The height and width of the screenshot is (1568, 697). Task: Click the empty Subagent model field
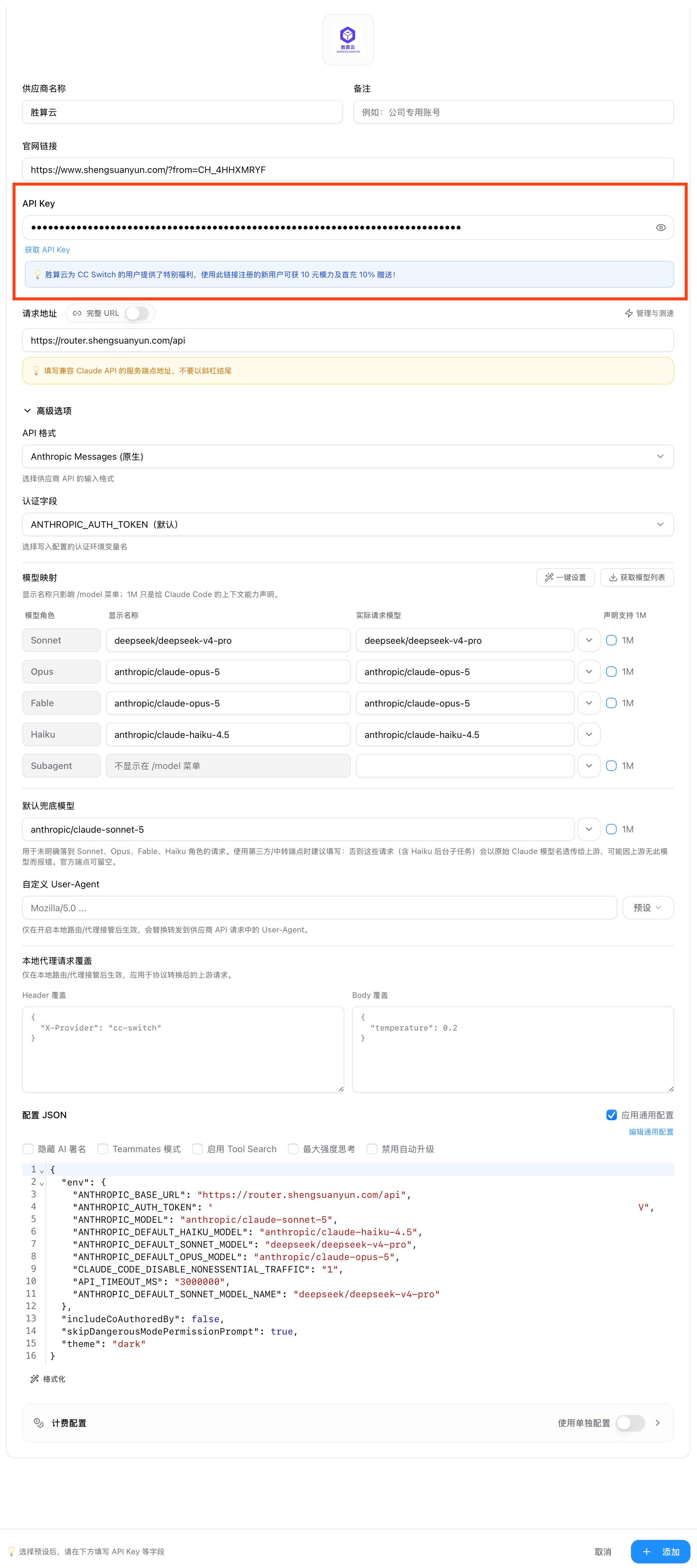tap(465, 766)
